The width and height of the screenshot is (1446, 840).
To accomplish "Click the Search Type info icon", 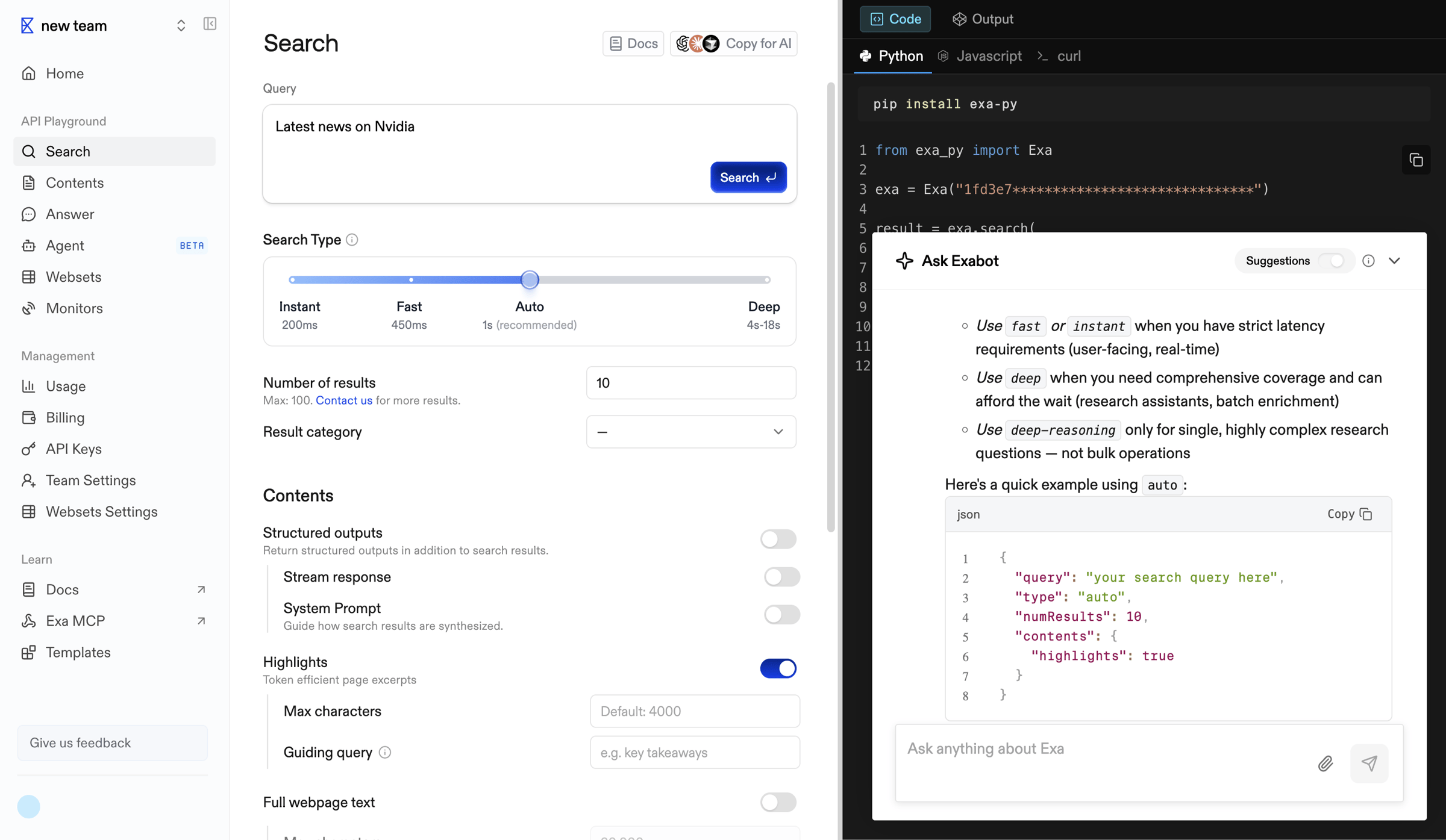I will [x=352, y=240].
